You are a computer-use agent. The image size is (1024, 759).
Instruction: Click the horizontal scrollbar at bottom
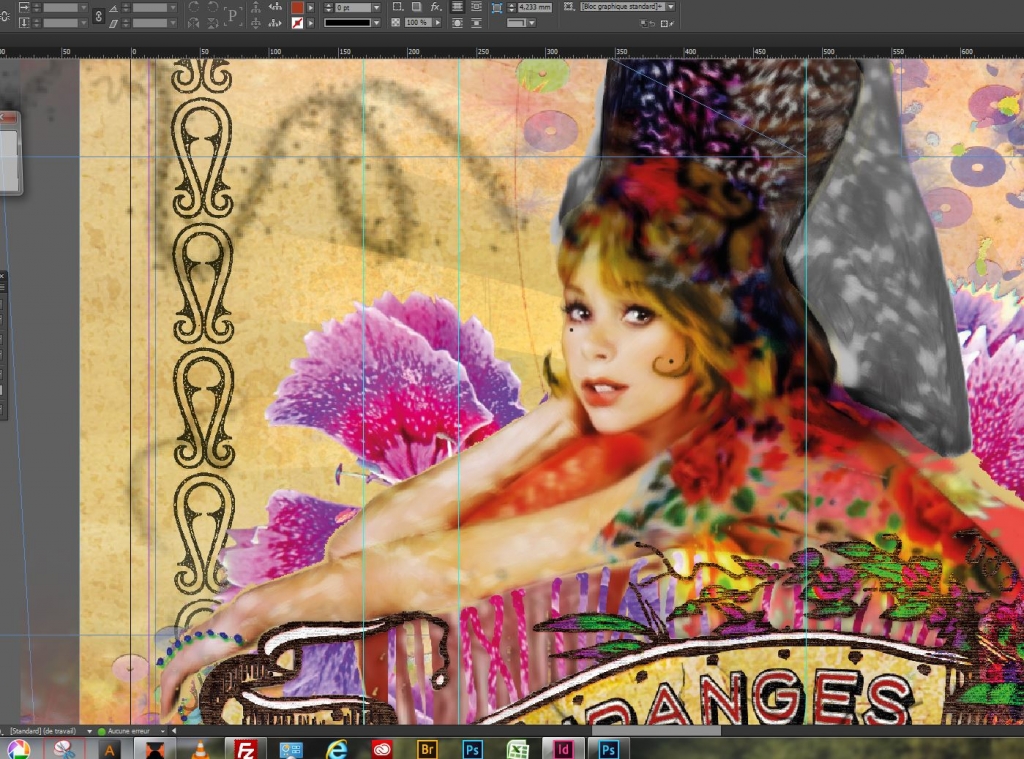pyautogui.click(x=656, y=731)
